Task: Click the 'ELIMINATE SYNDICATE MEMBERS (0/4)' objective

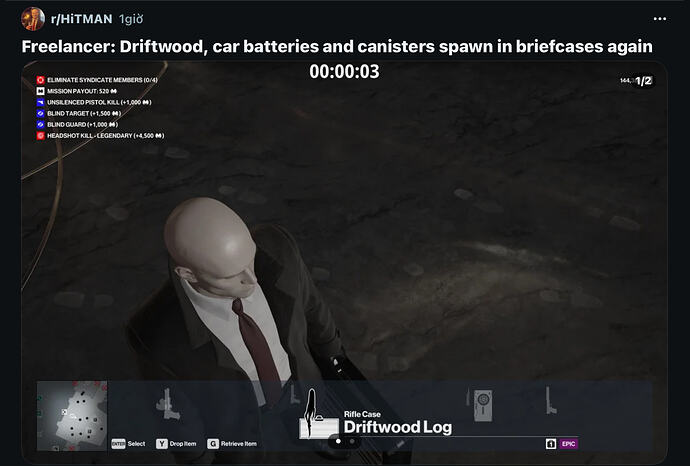Action: [x=102, y=80]
